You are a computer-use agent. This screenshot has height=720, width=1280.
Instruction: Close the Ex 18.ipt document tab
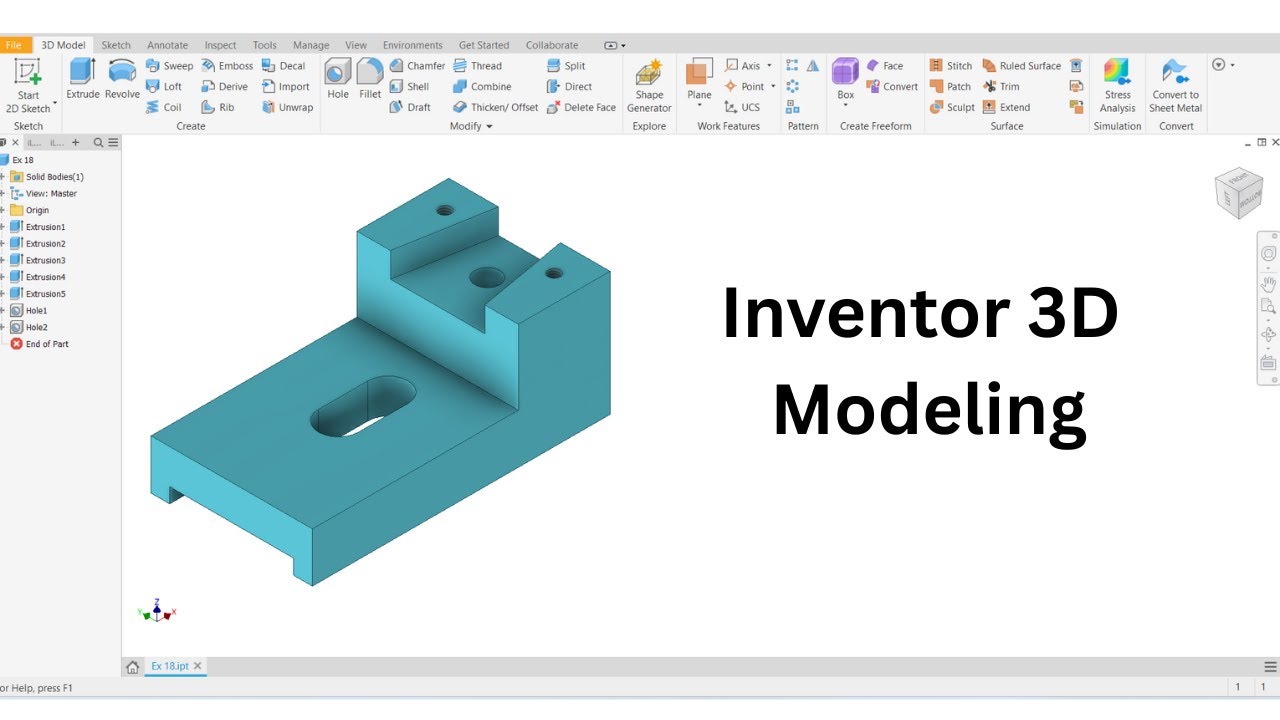pyautogui.click(x=197, y=666)
